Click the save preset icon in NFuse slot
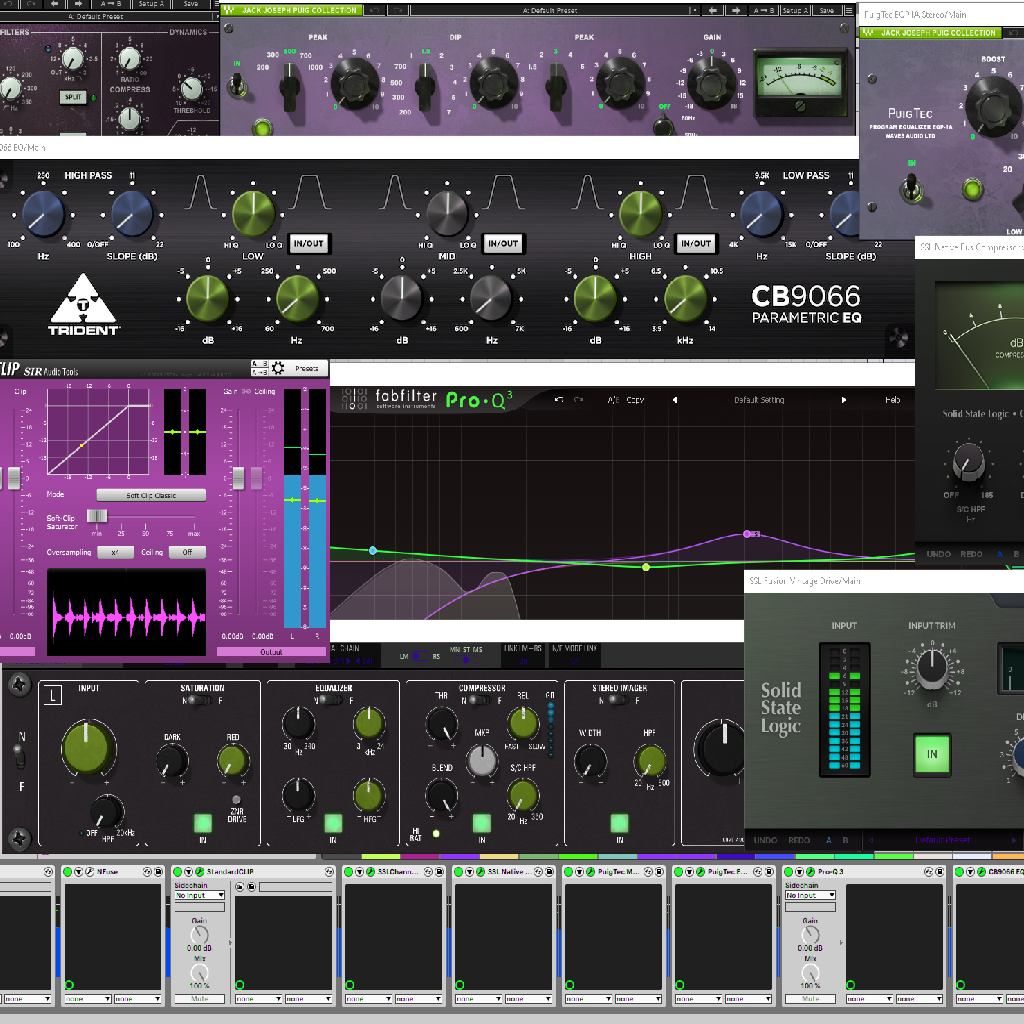This screenshot has height=1024, width=1024. click(x=158, y=872)
